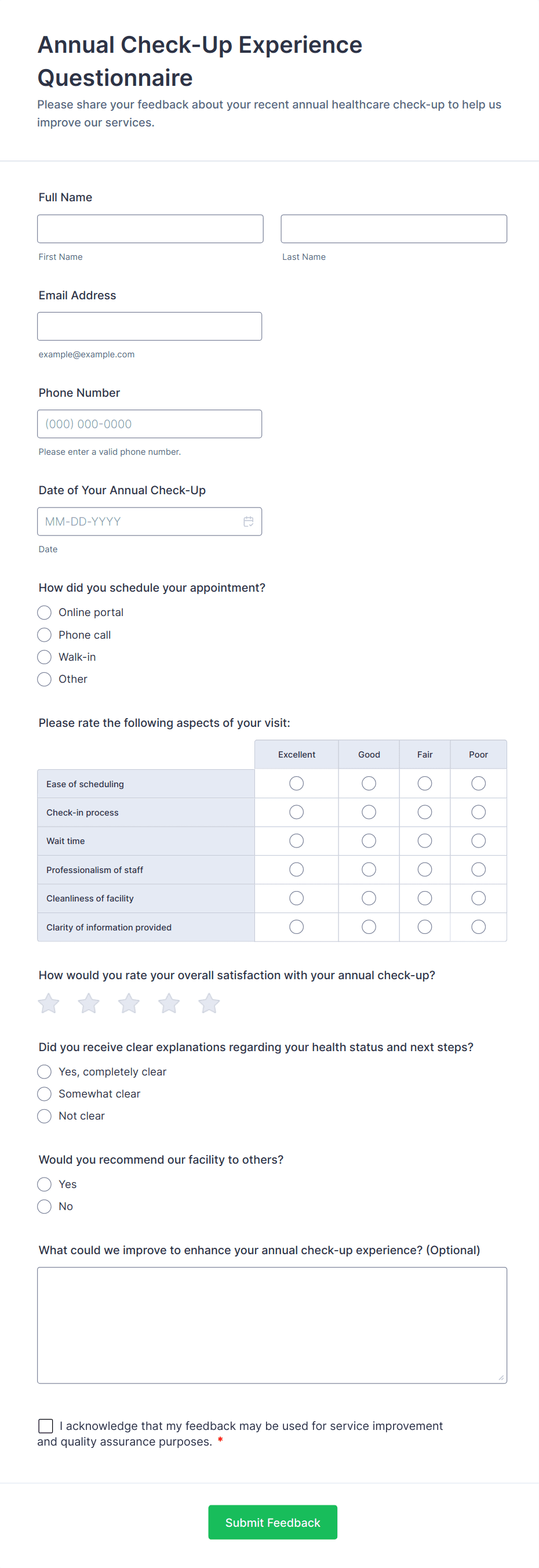The width and height of the screenshot is (539, 1568).
Task: Rate Professionalism of staff as Good
Action: pyautogui.click(x=369, y=869)
